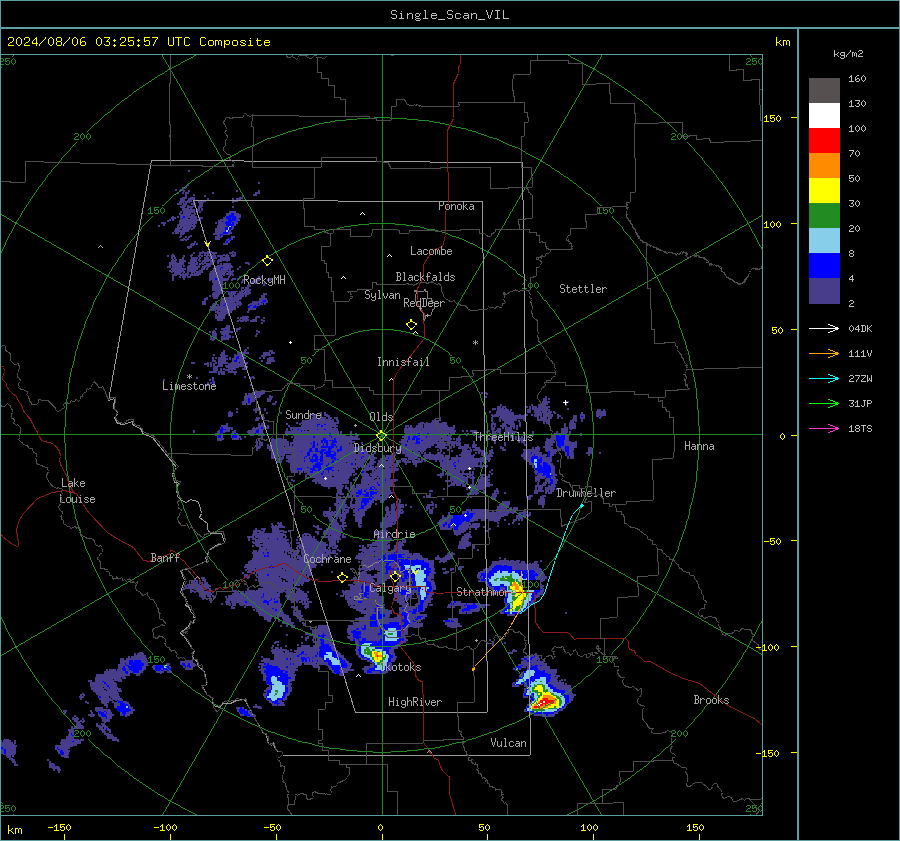The height and width of the screenshot is (841, 900).
Task: Click the Okotoks label
Action: coord(402,667)
